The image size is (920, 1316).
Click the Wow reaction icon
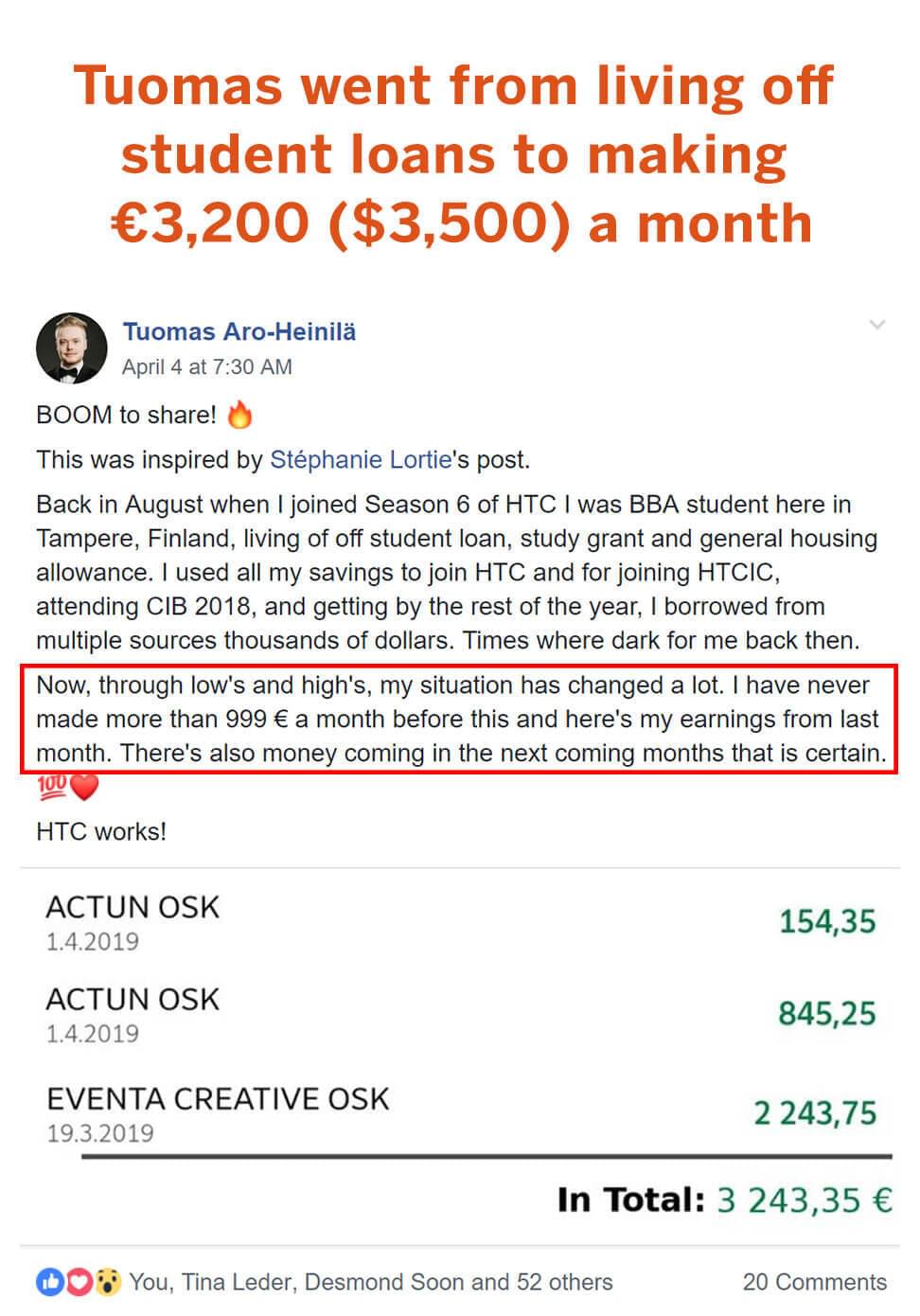(x=109, y=1283)
